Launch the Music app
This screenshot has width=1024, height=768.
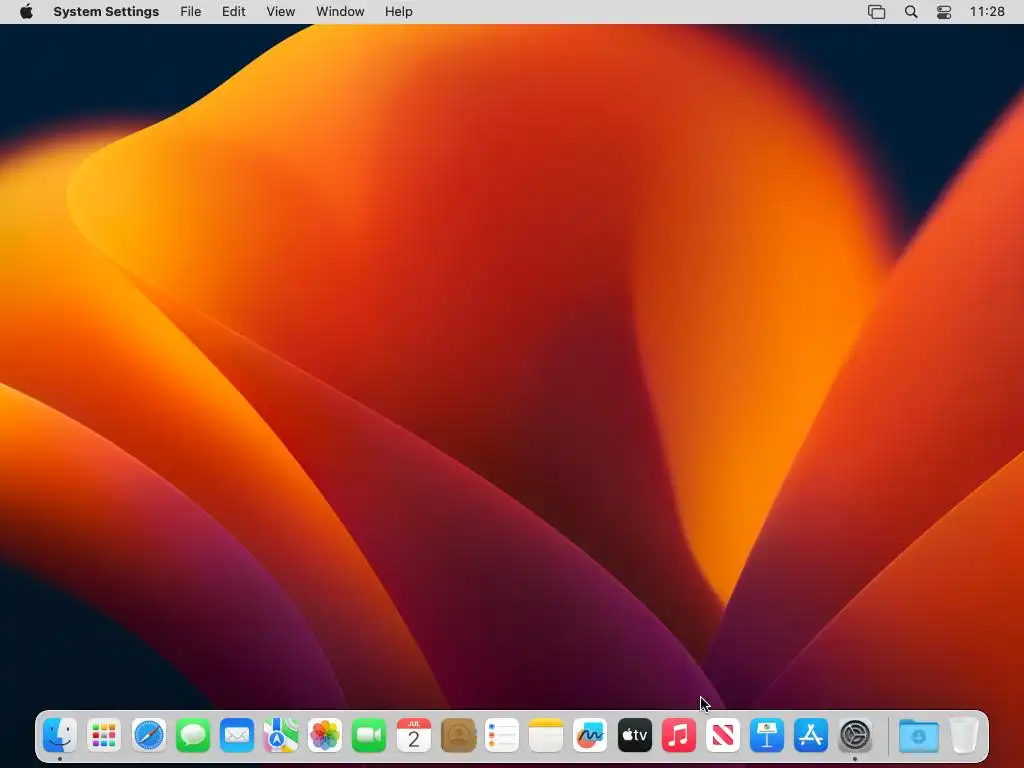(x=679, y=735)
